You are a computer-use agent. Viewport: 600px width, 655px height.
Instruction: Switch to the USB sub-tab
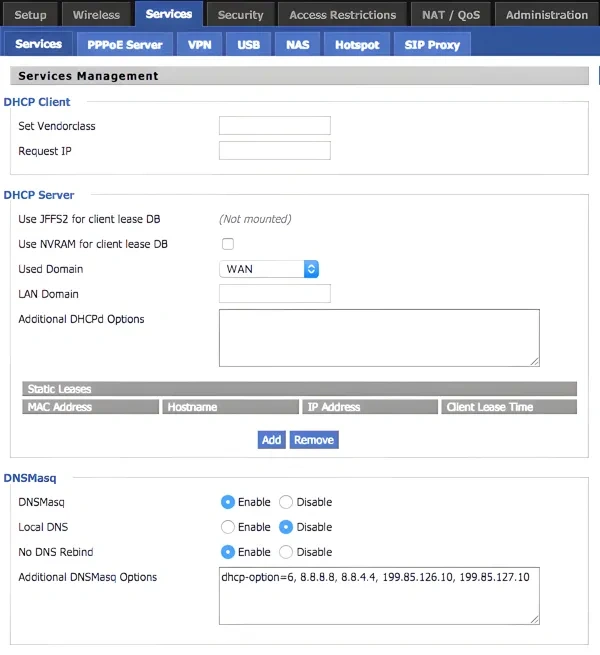pos(249,44)
